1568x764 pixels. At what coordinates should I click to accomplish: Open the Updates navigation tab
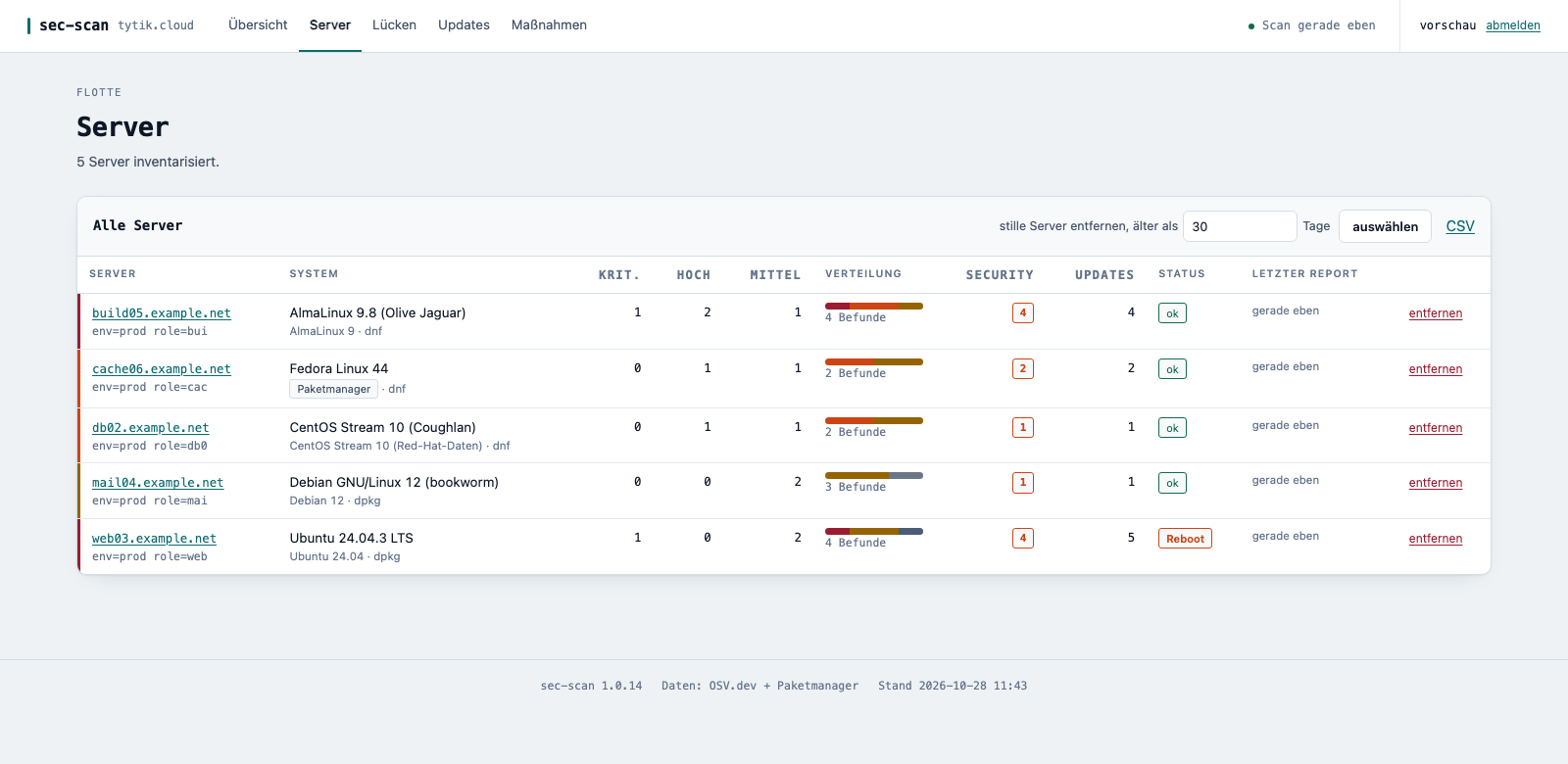[464, 25]
